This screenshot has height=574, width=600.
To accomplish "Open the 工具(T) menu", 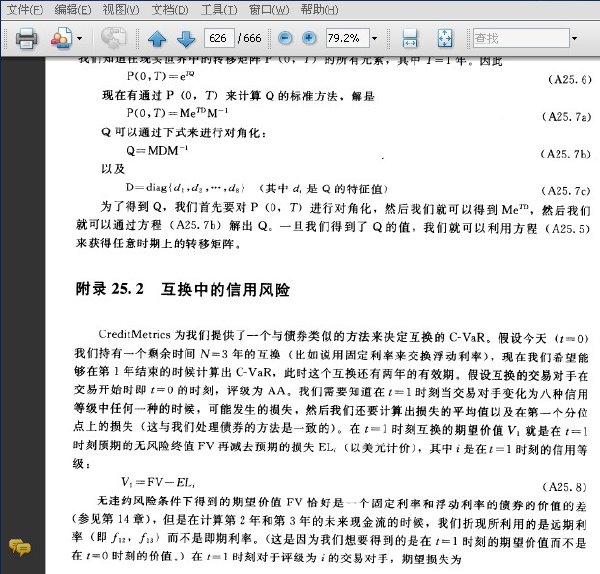I will pyautogui.click(x=219, y=9).
